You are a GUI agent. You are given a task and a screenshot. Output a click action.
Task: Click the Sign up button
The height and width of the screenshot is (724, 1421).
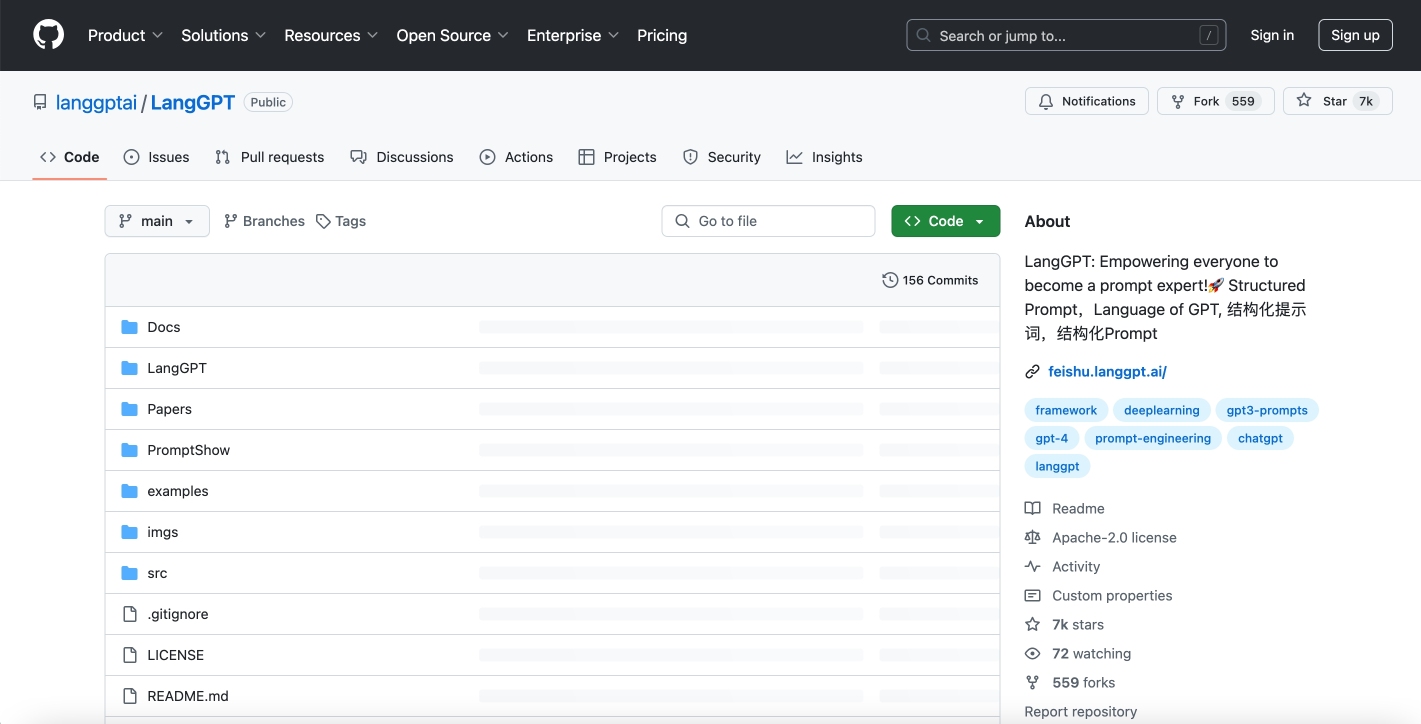1355,35
